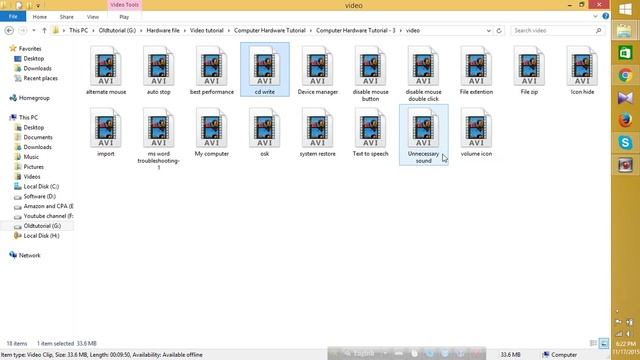Viewport: 640px width, 360px height.
Task: Select the cd write video file
Action: point(265,70)
